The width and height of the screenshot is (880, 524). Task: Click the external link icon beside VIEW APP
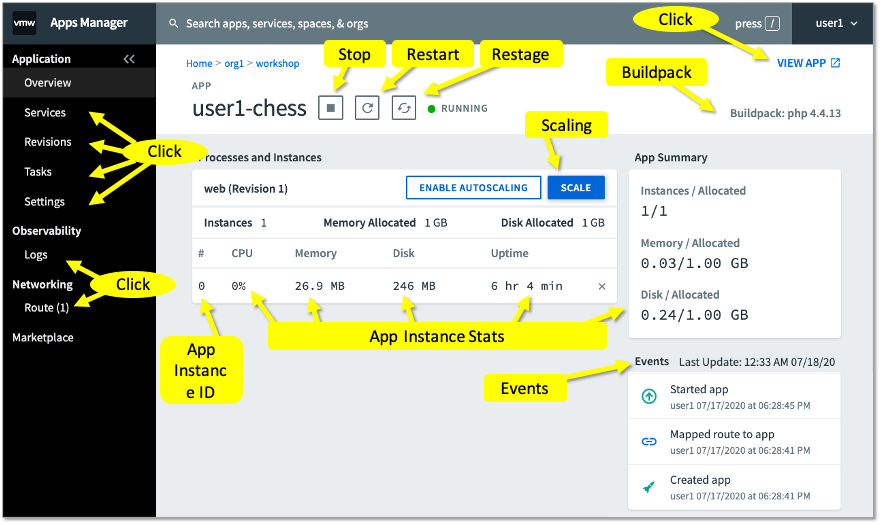pos(836,63)
